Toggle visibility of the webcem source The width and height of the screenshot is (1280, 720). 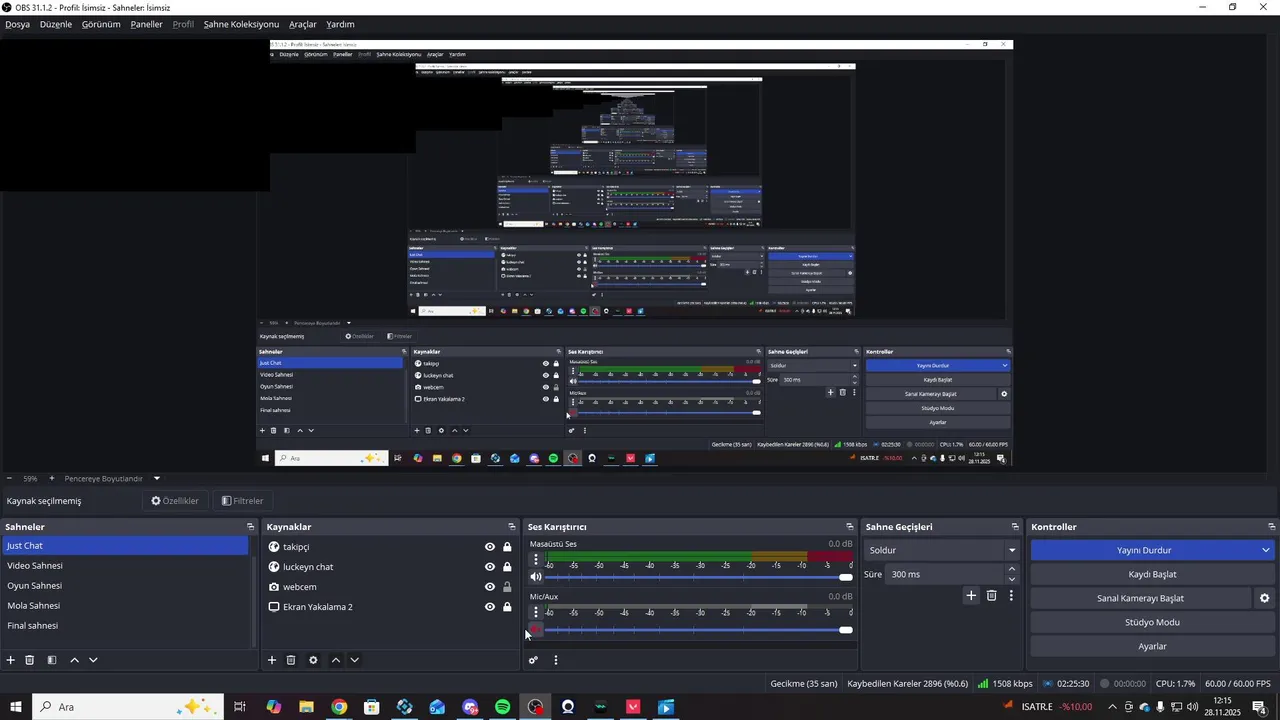tap(490, 587)
